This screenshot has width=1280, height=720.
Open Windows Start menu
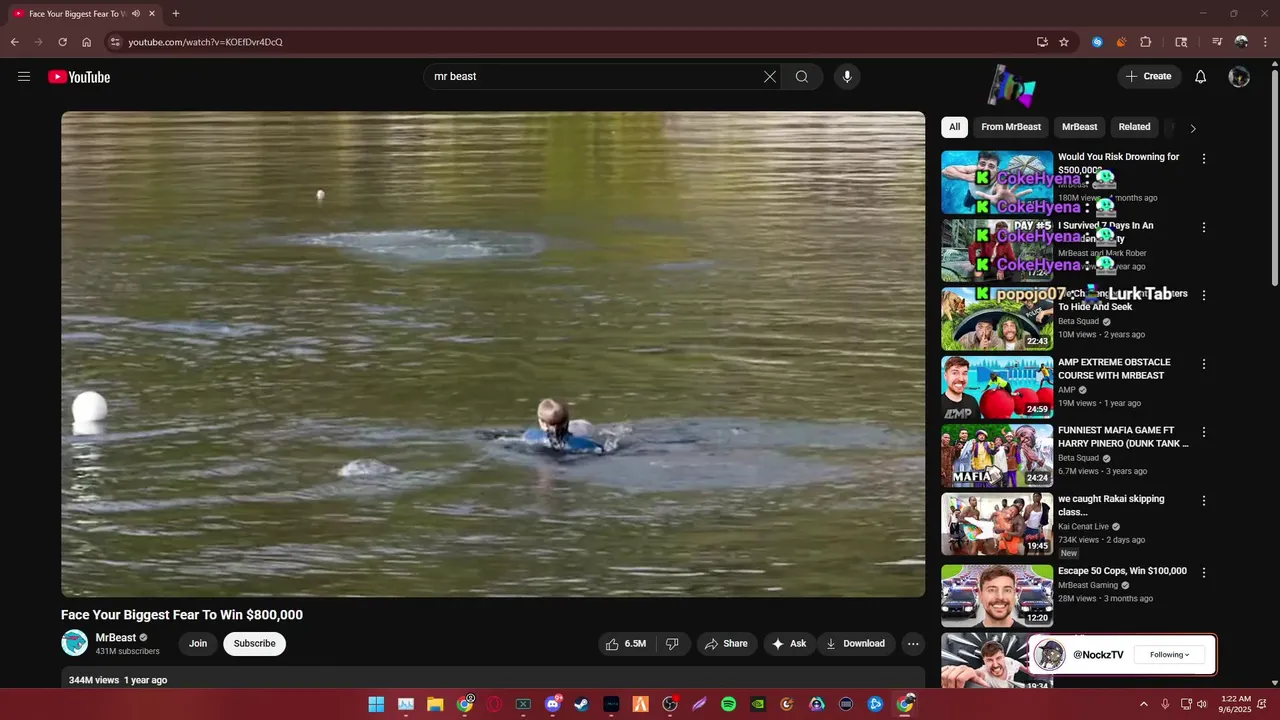(376, 704)
